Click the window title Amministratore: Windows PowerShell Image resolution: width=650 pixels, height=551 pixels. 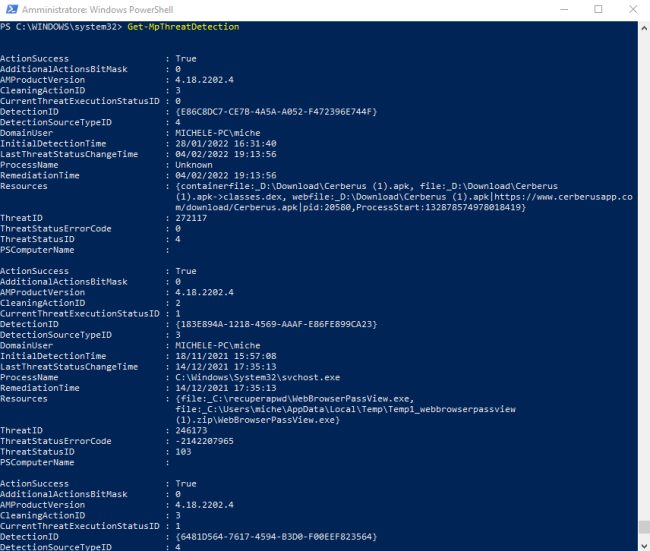pos(98,10)
